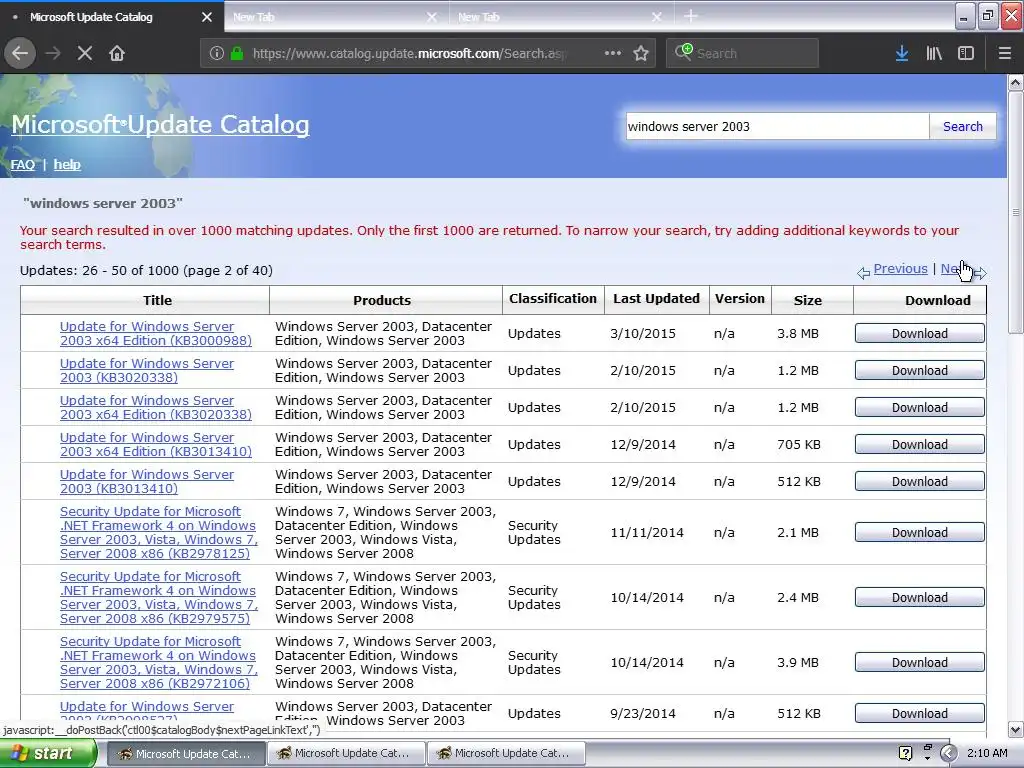Viewport: 1024px width, 768px height.
Task: Open the help link
Action: (x=67, y=165)
